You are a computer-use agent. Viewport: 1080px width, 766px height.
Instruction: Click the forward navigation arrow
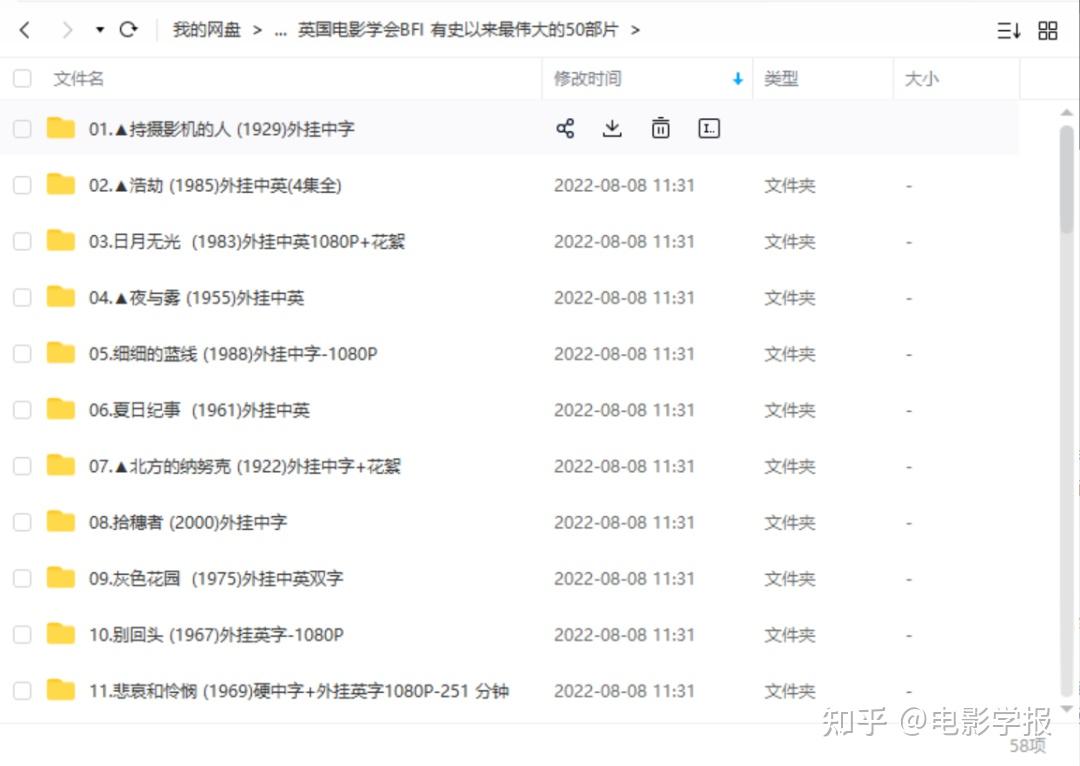coord(67,30)
